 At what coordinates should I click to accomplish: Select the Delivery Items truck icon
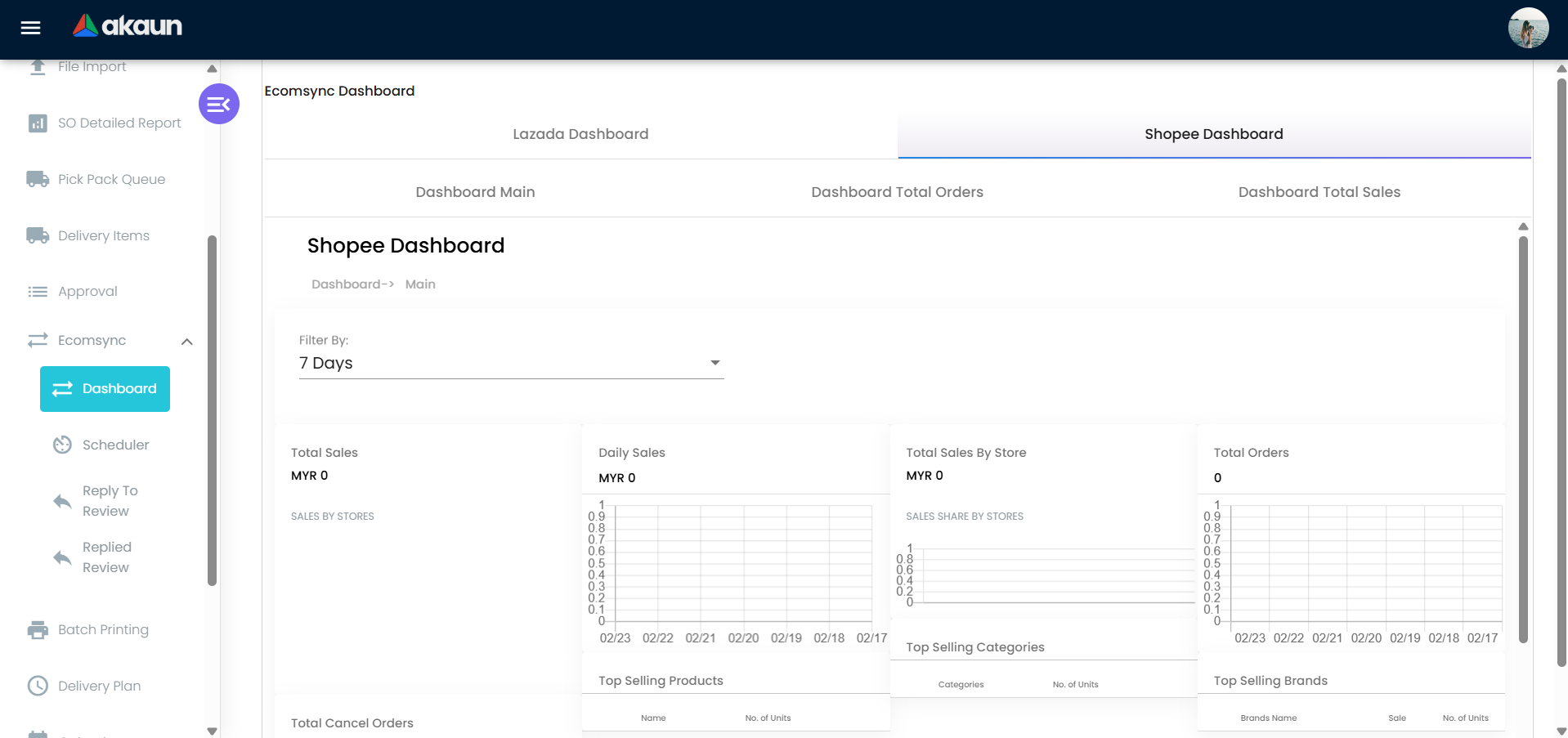[x=38, y=235]
